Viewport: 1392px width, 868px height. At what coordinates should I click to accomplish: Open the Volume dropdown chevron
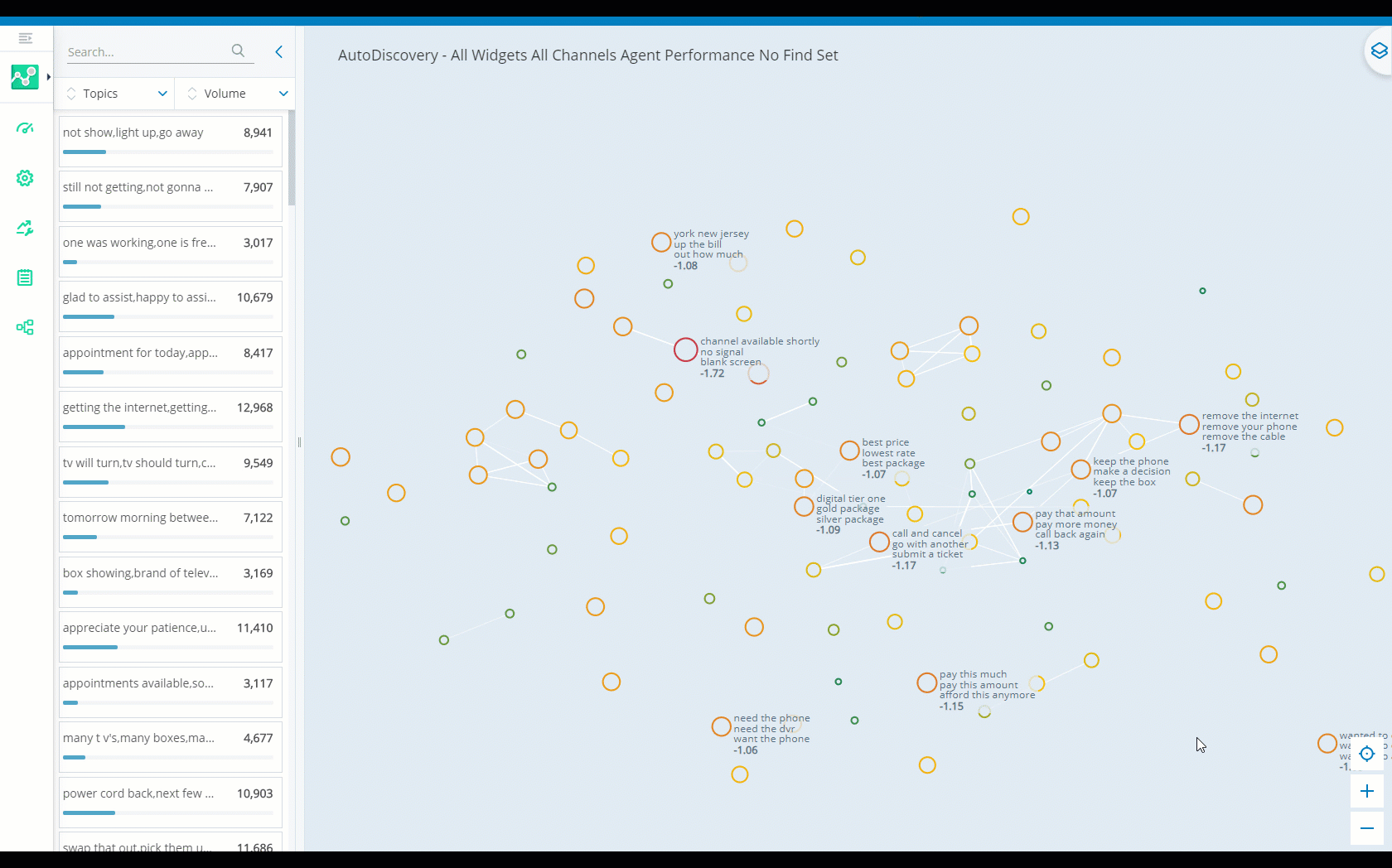point(283,94)
